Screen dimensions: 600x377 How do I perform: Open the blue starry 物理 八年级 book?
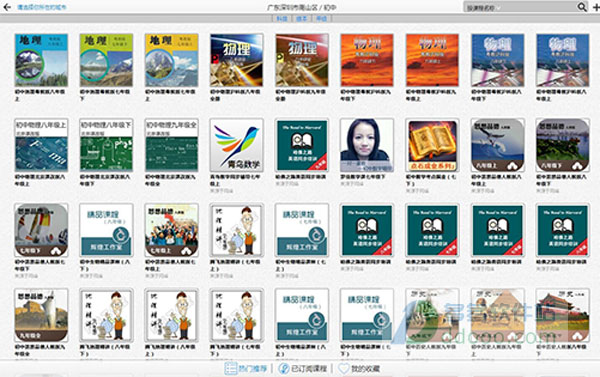click(x=236, y=60)
